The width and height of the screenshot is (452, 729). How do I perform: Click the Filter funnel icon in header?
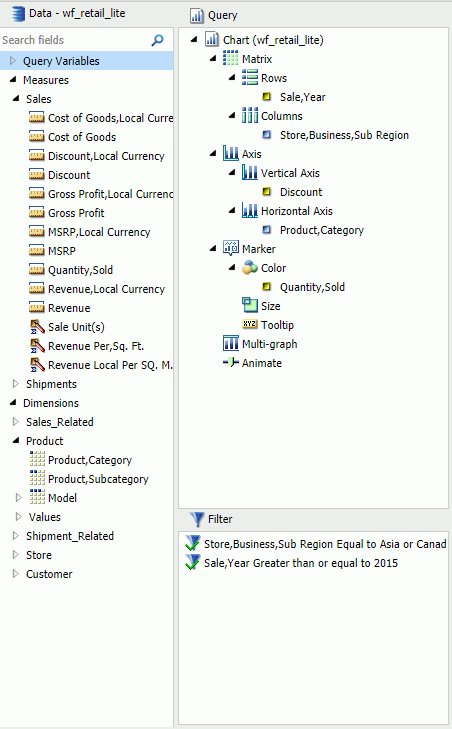(197, 519)
